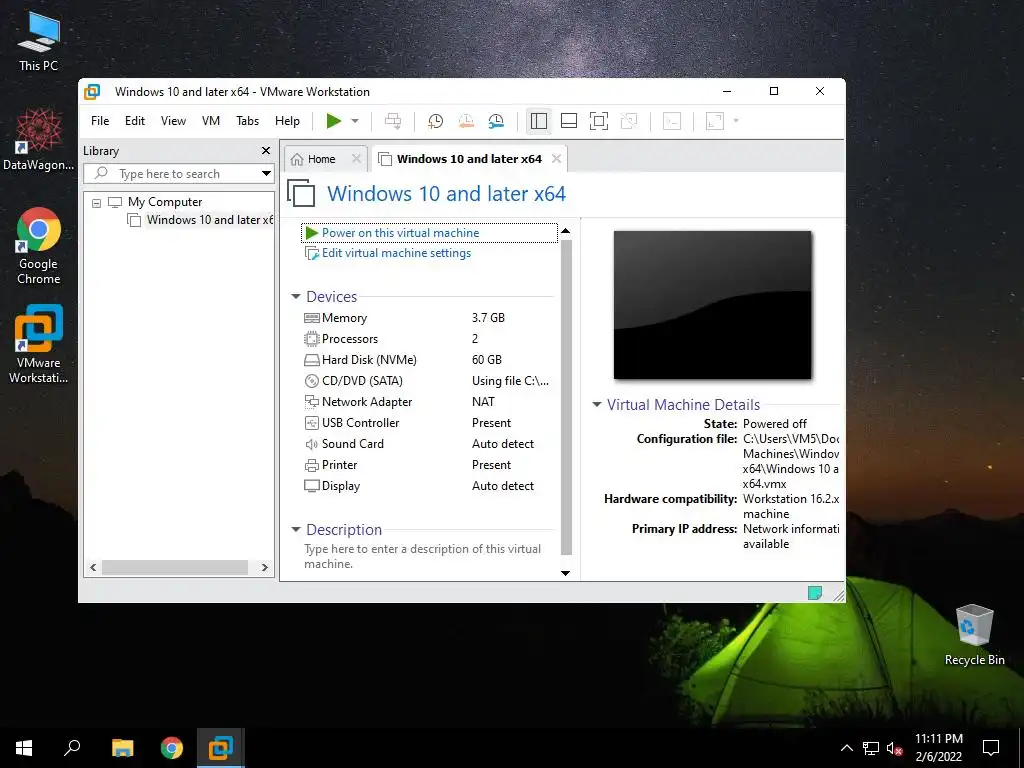Click the green Power On toolbar button
This screenshot has width=1024, height=768.
point(334,121)
